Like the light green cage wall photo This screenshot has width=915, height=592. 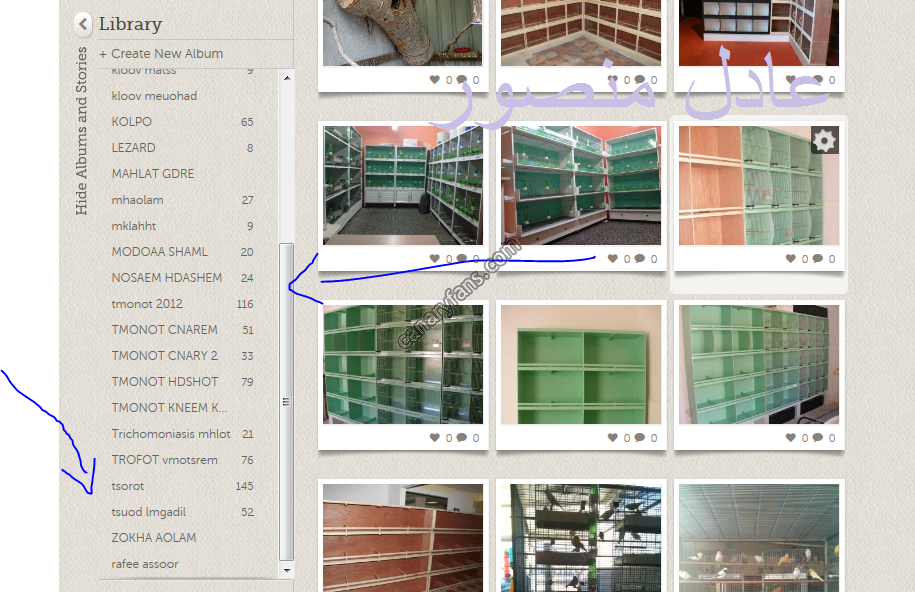[x=791, y=437]
